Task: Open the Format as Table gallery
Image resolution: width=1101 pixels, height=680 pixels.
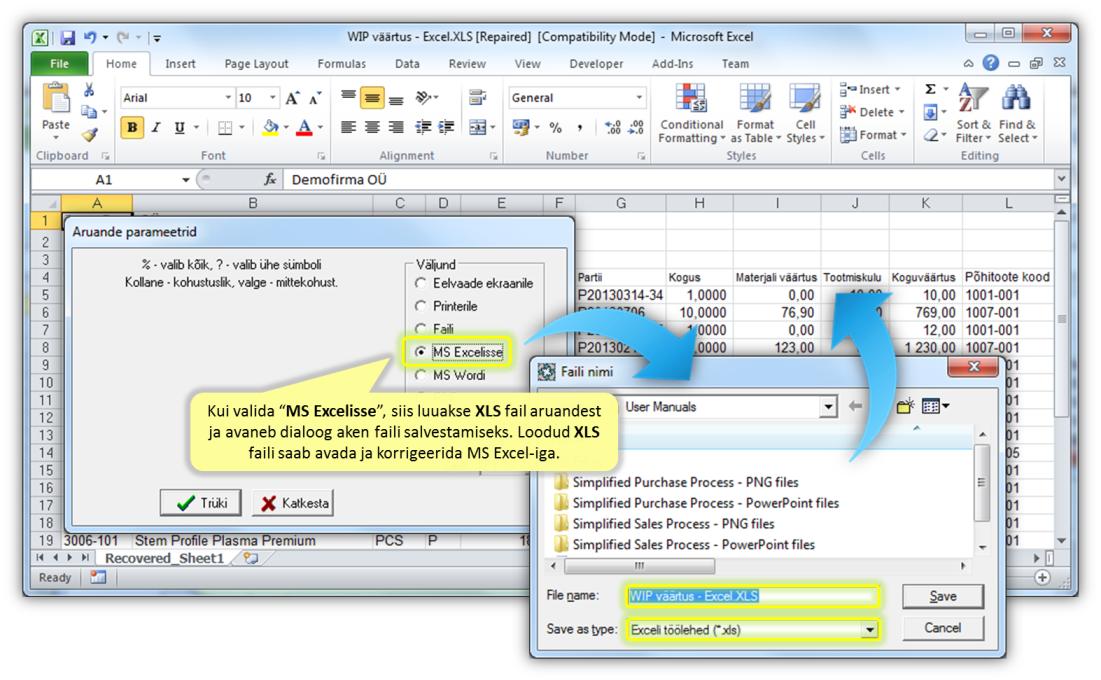Action: pos(756,113)
